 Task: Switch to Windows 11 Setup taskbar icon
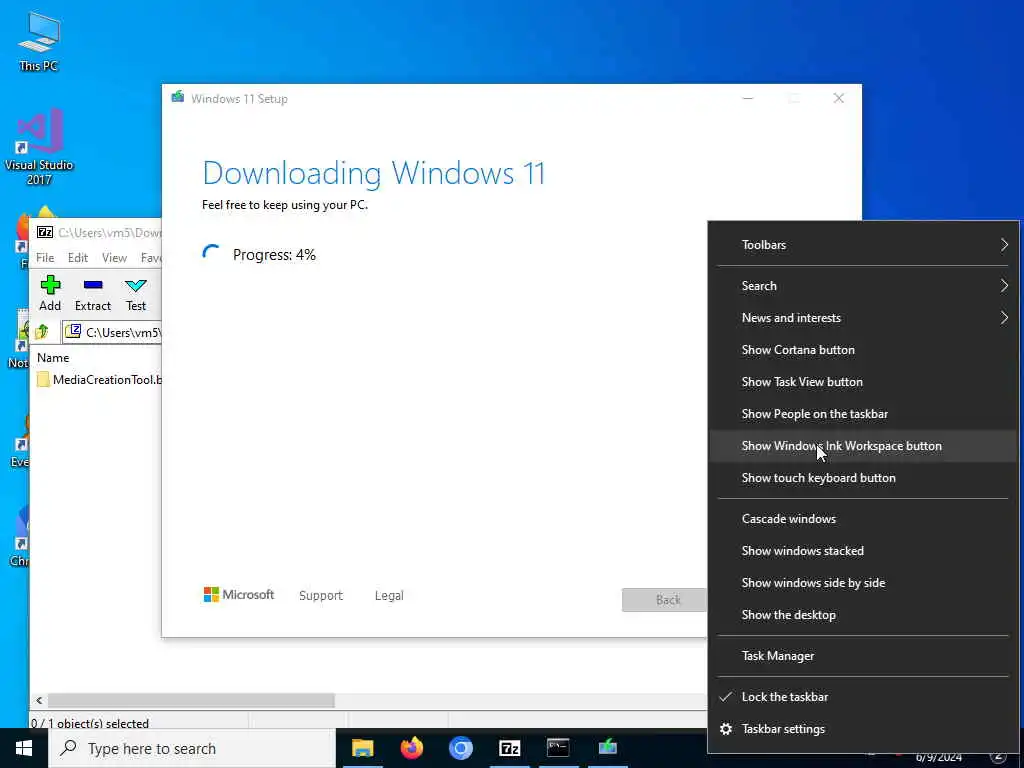click(607, 748)
